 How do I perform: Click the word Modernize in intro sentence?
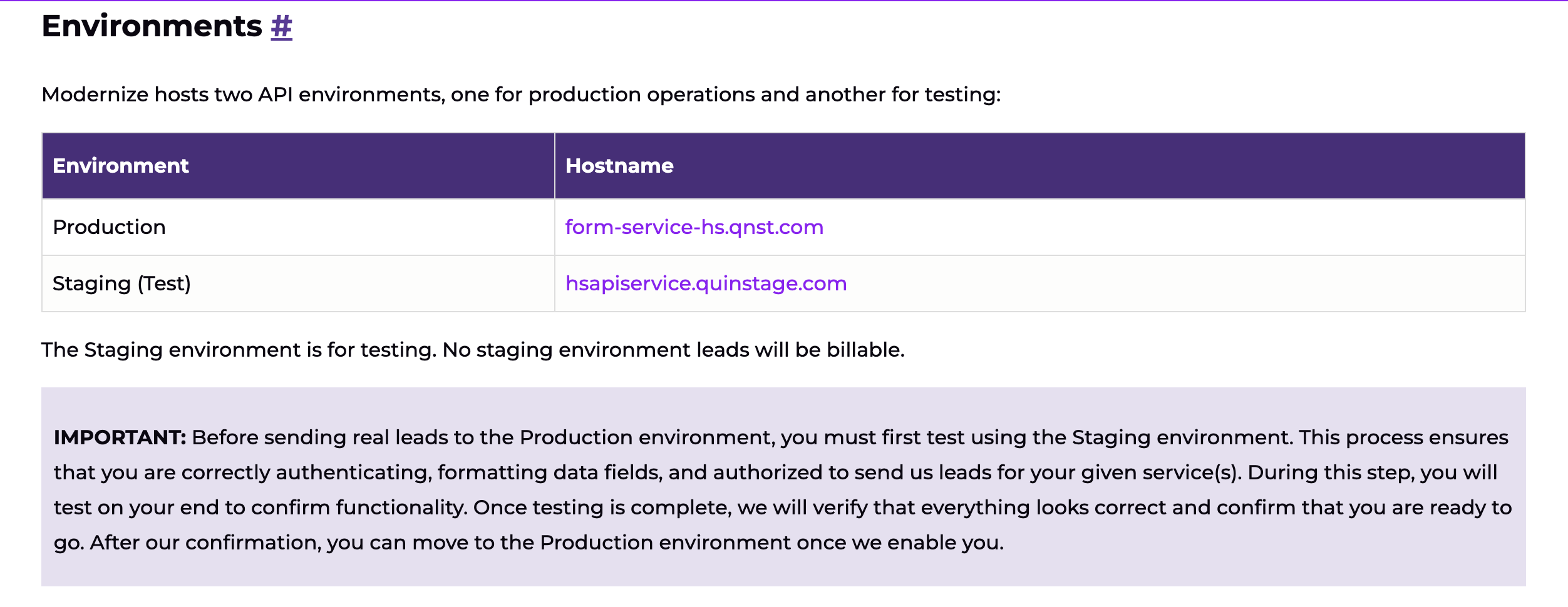pyautogui.click(x=95, y=94)
